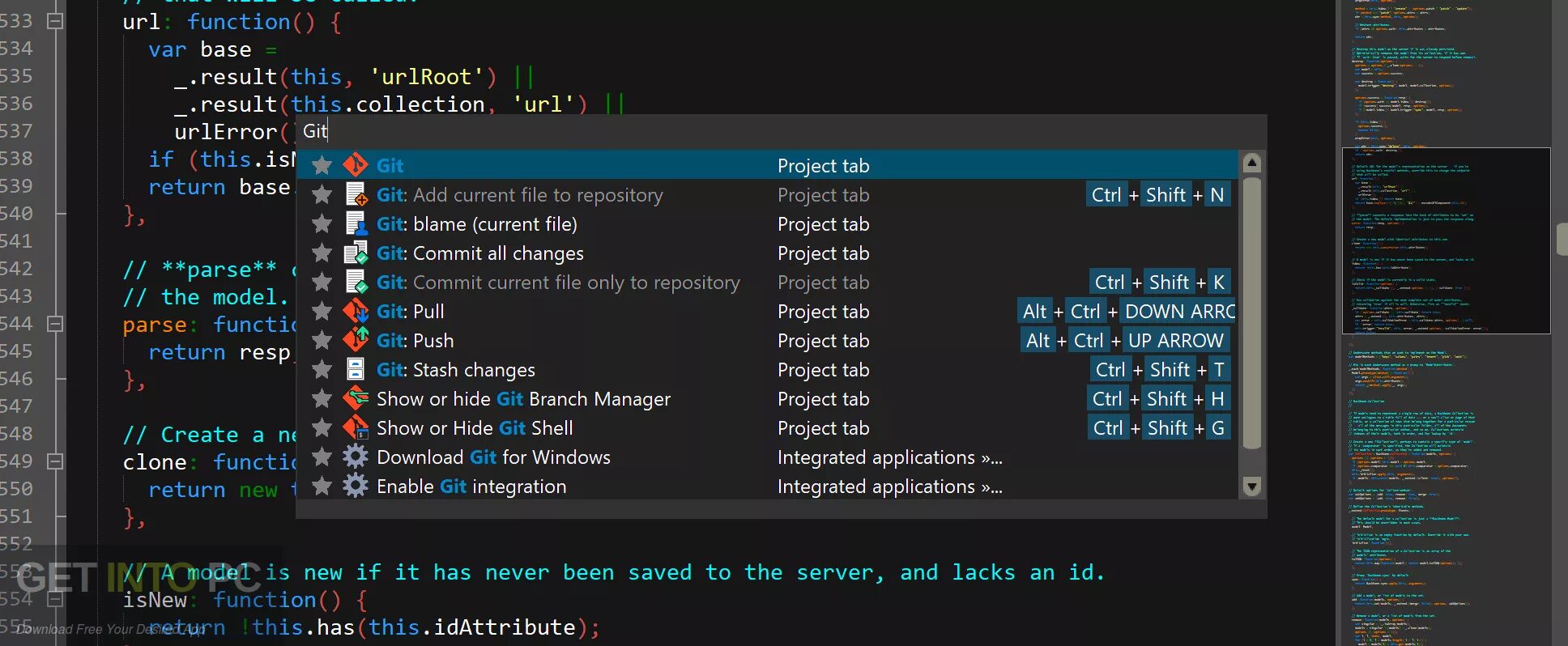This screenshot has height=646, width=1568.
Task: Click the Git Pull arrow icon
Action: pos(356,311)
